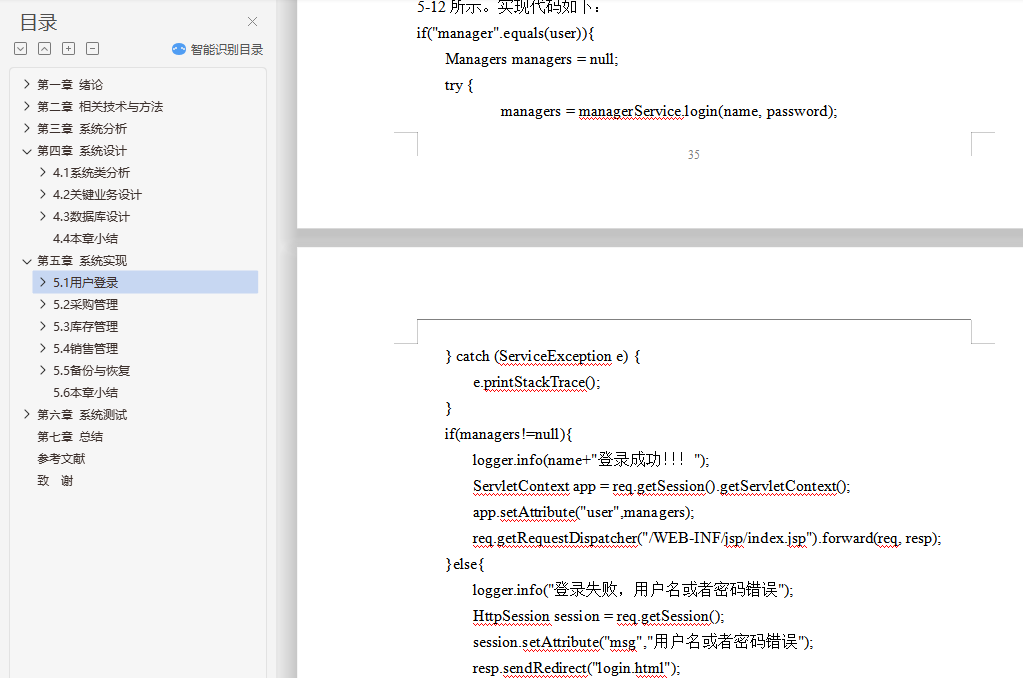Close the 目录 outline panel

[252, 22]
